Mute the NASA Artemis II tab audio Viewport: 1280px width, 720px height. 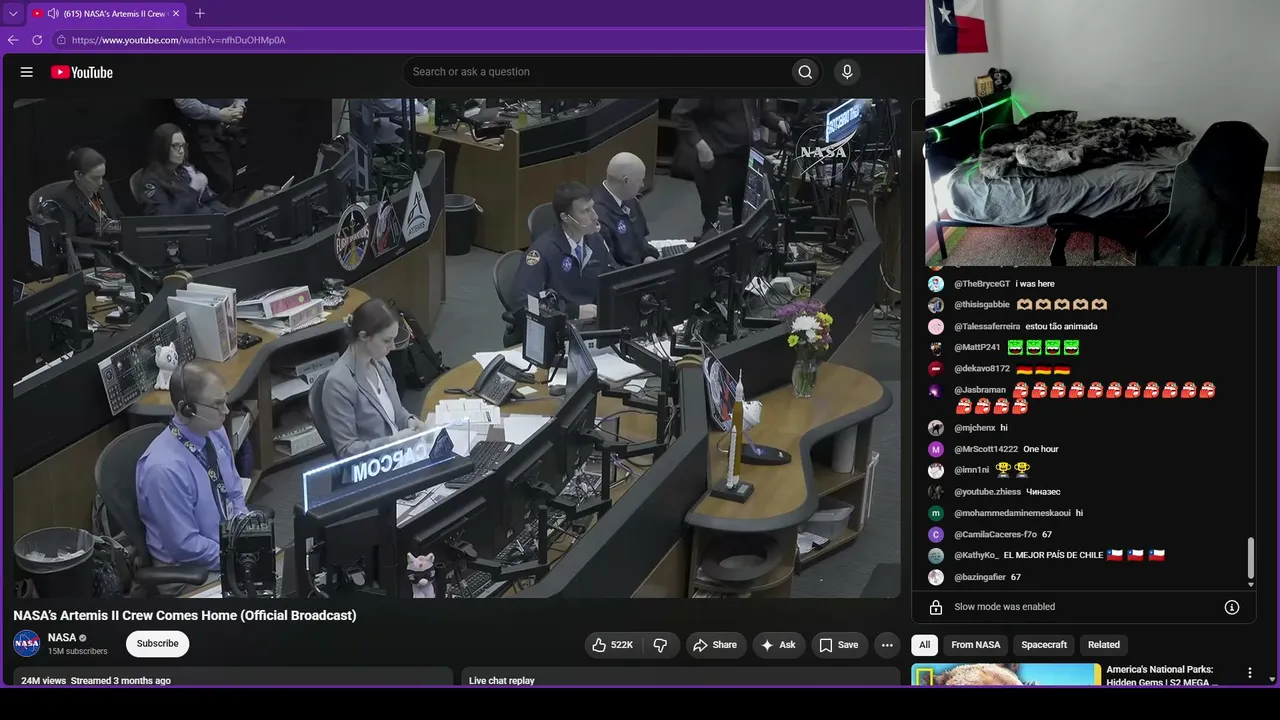coord(52,14)
